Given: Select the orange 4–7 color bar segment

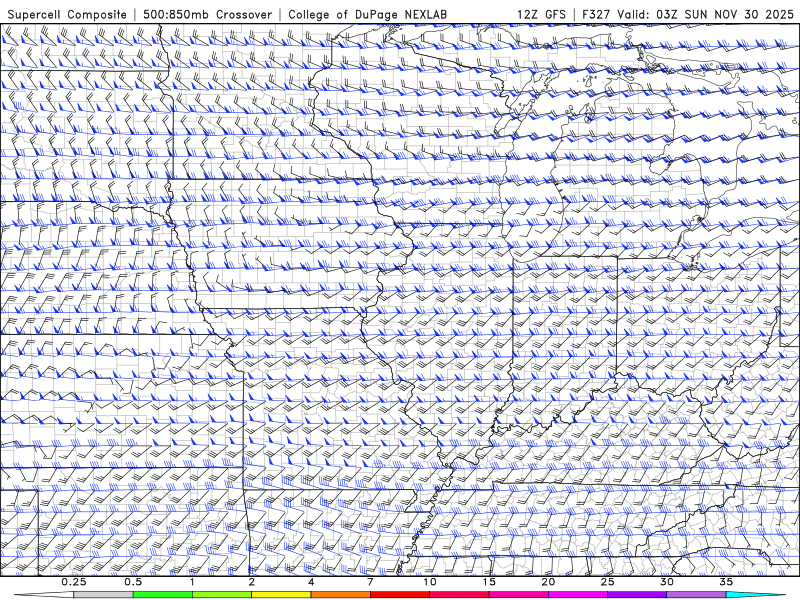Looking at the screenshot, I should [340, 595].
